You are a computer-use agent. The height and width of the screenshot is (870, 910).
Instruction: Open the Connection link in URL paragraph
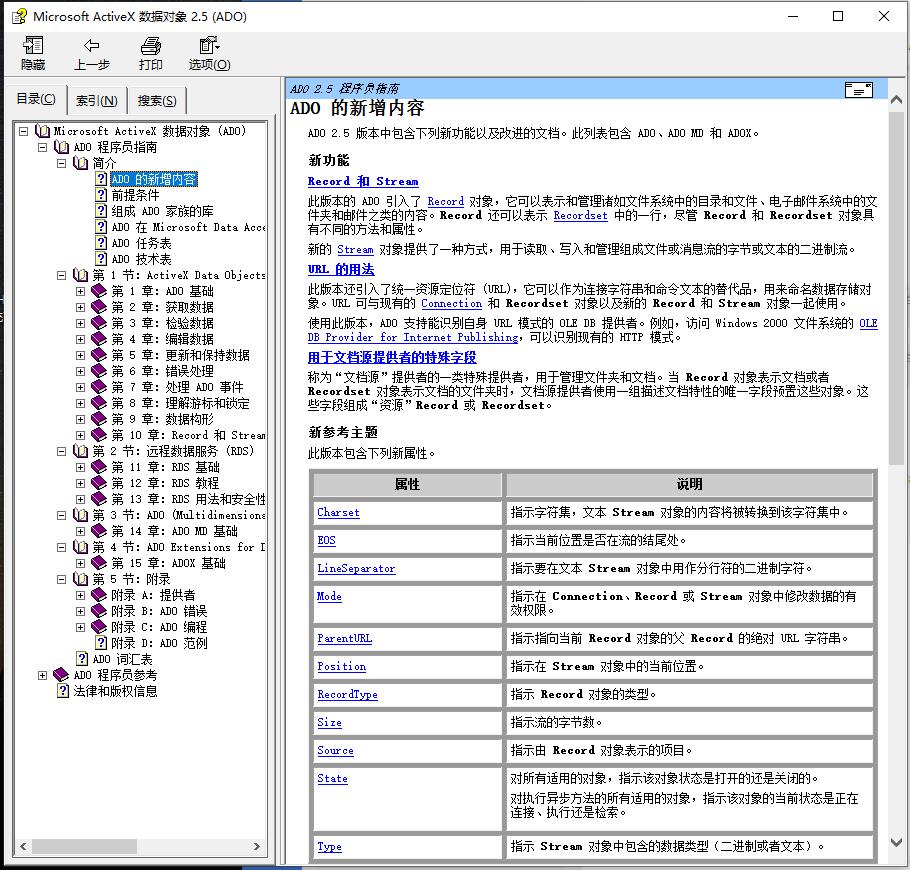click(451, 304)
